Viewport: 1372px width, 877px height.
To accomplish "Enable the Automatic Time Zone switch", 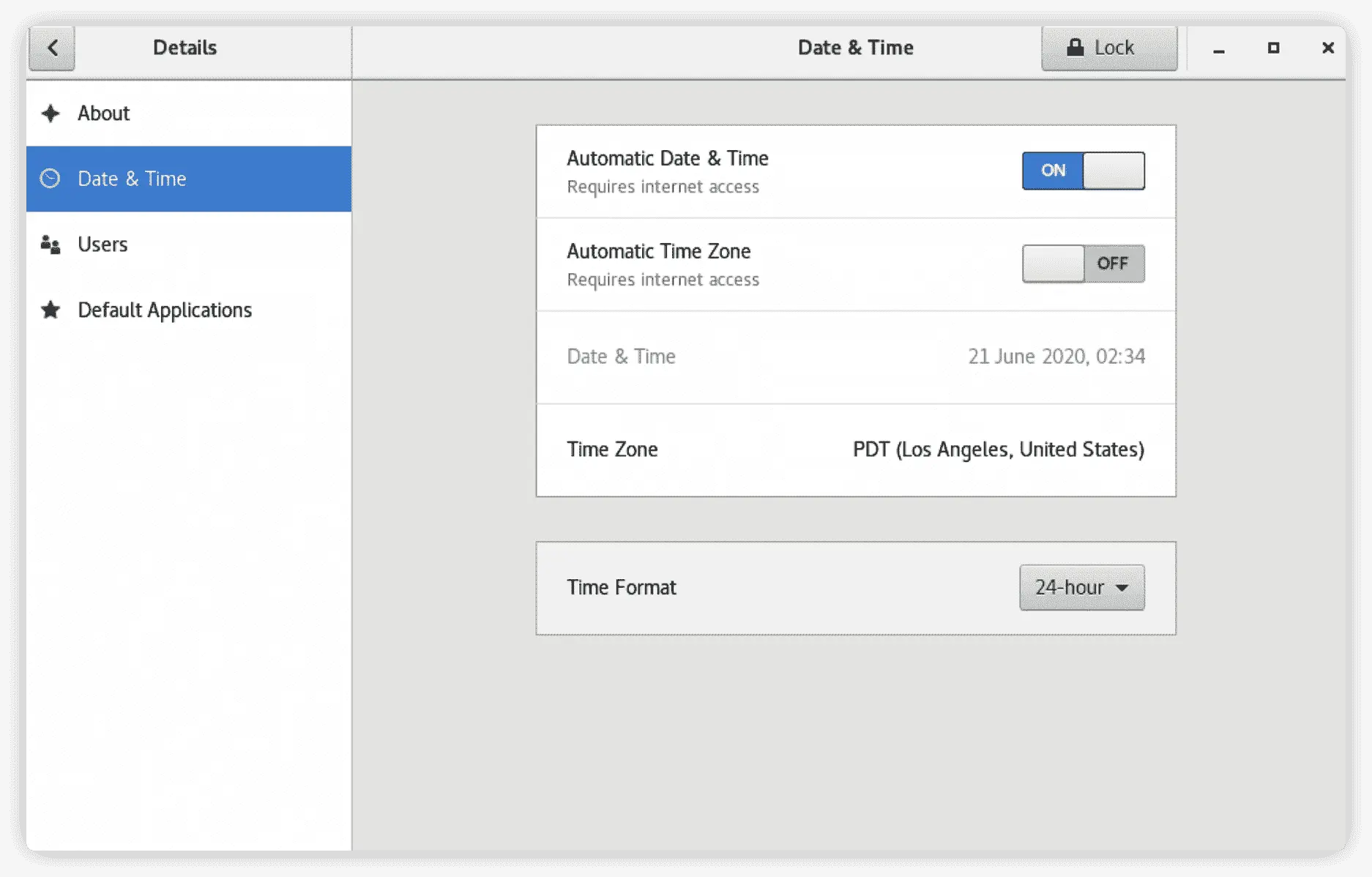I will pos(1083,264).
